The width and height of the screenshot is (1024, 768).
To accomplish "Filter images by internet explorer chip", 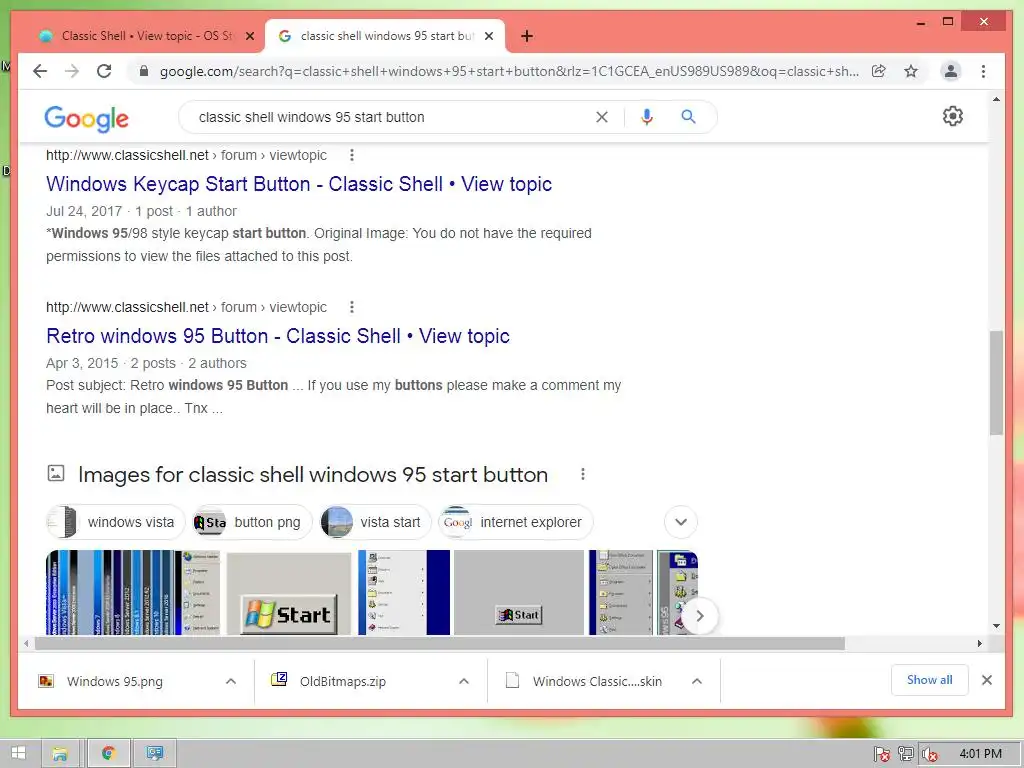I will point(515,522).
